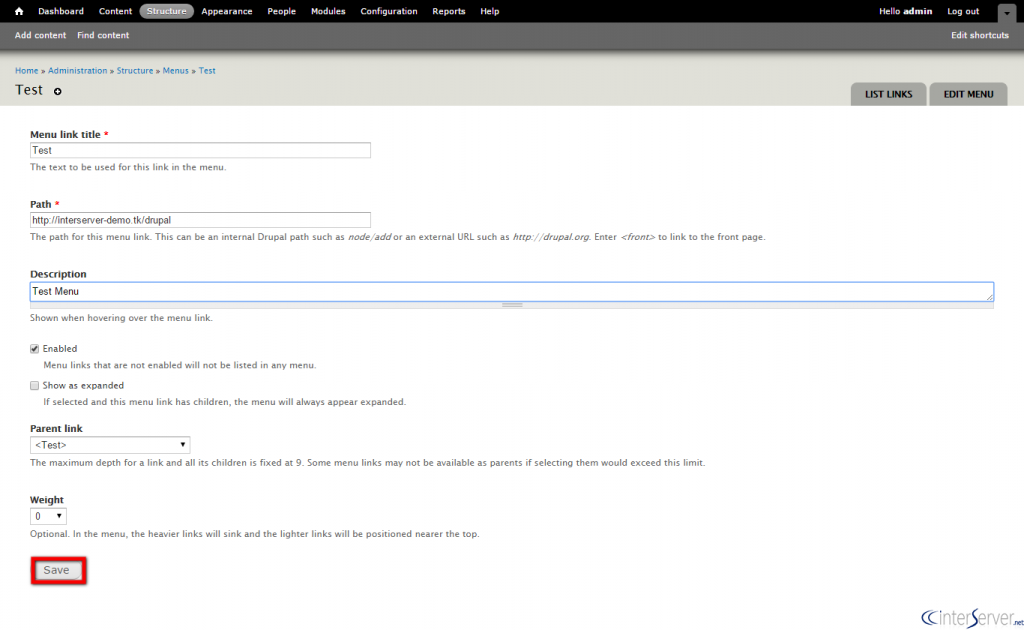Focus the Menu link title field
Image resolution: width=1024 pixels, height=630 pixels.
pyautogui.click(x=200, y=150)
